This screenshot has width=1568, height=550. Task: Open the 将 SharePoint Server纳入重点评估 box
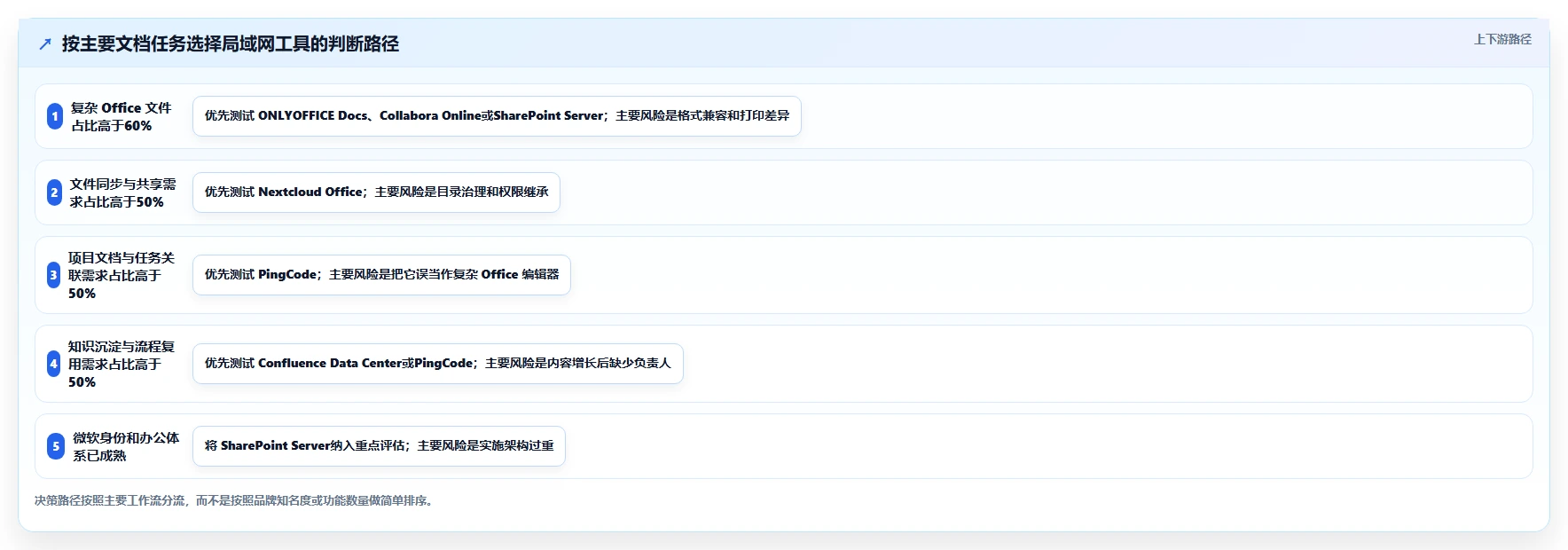379,446
